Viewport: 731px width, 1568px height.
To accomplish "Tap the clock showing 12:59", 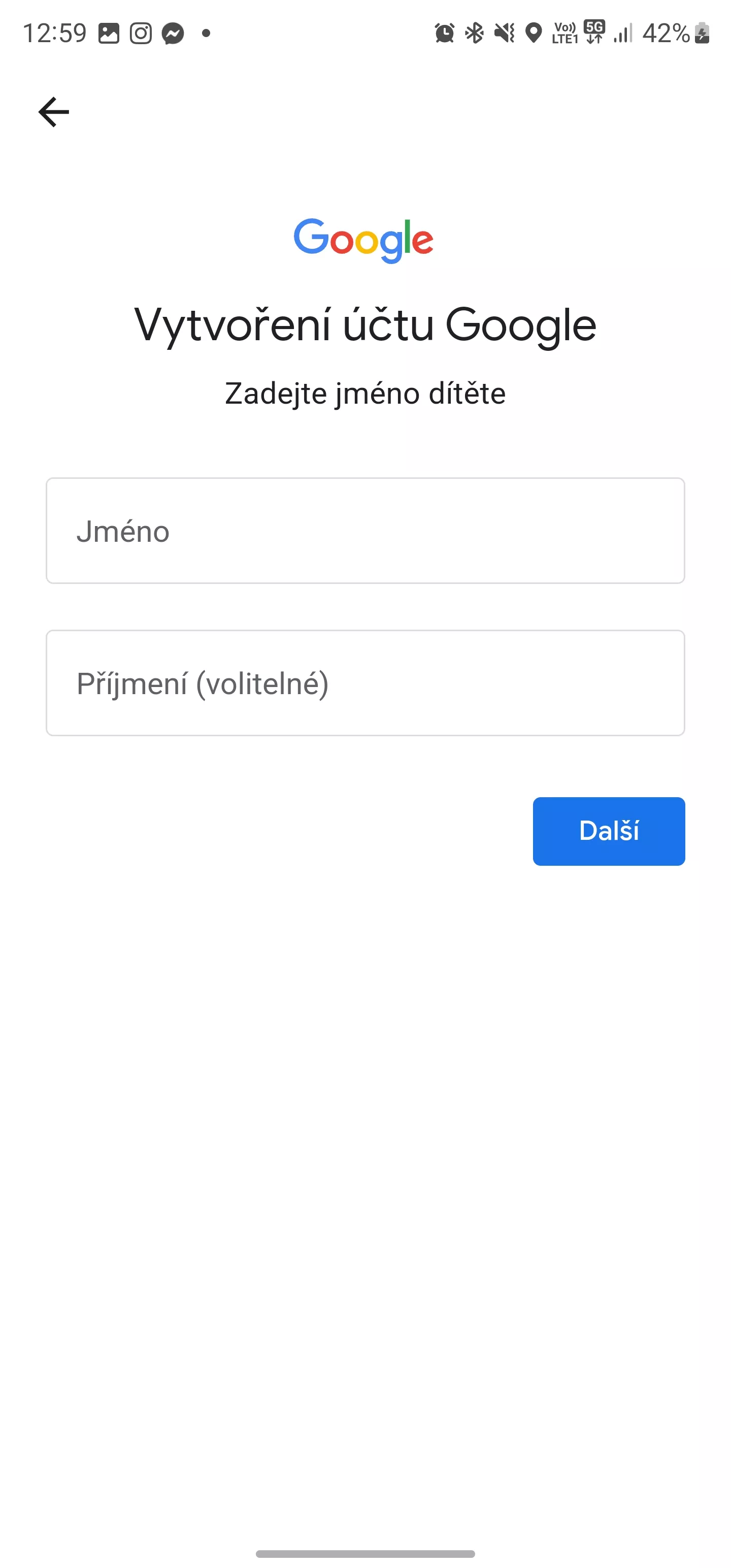I will click(55, 33).
